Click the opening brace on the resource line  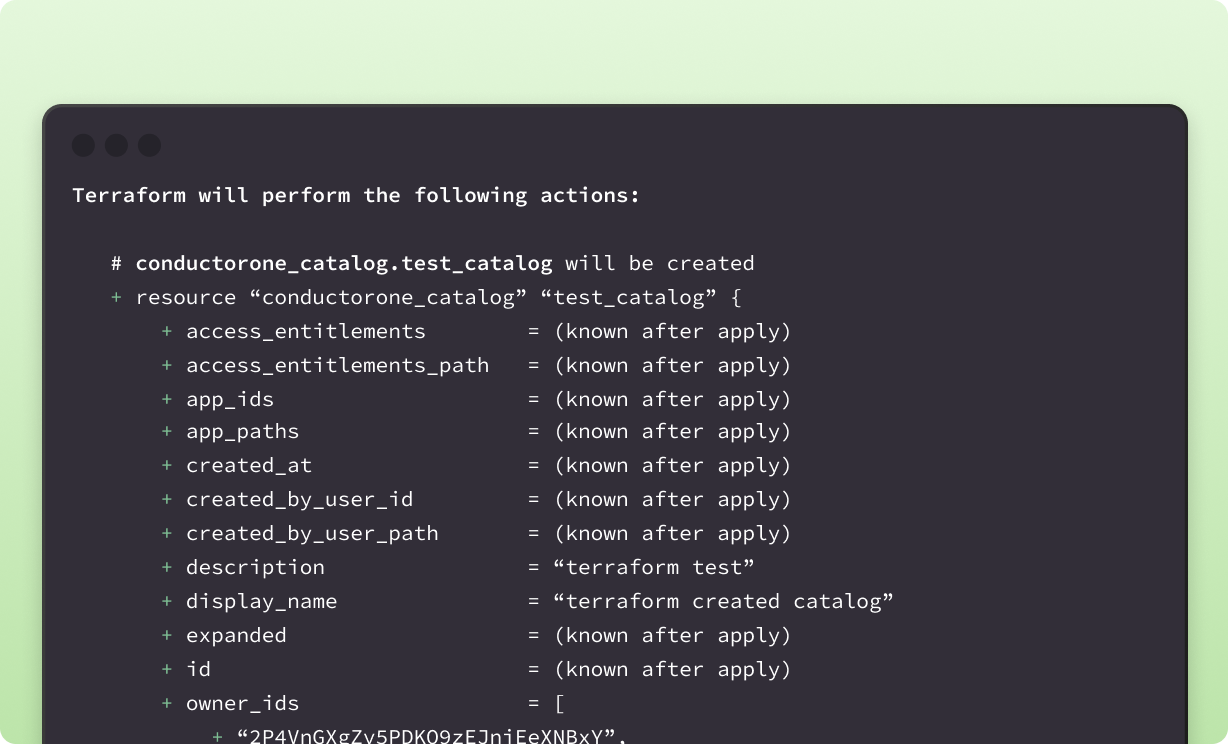[736, 298]
